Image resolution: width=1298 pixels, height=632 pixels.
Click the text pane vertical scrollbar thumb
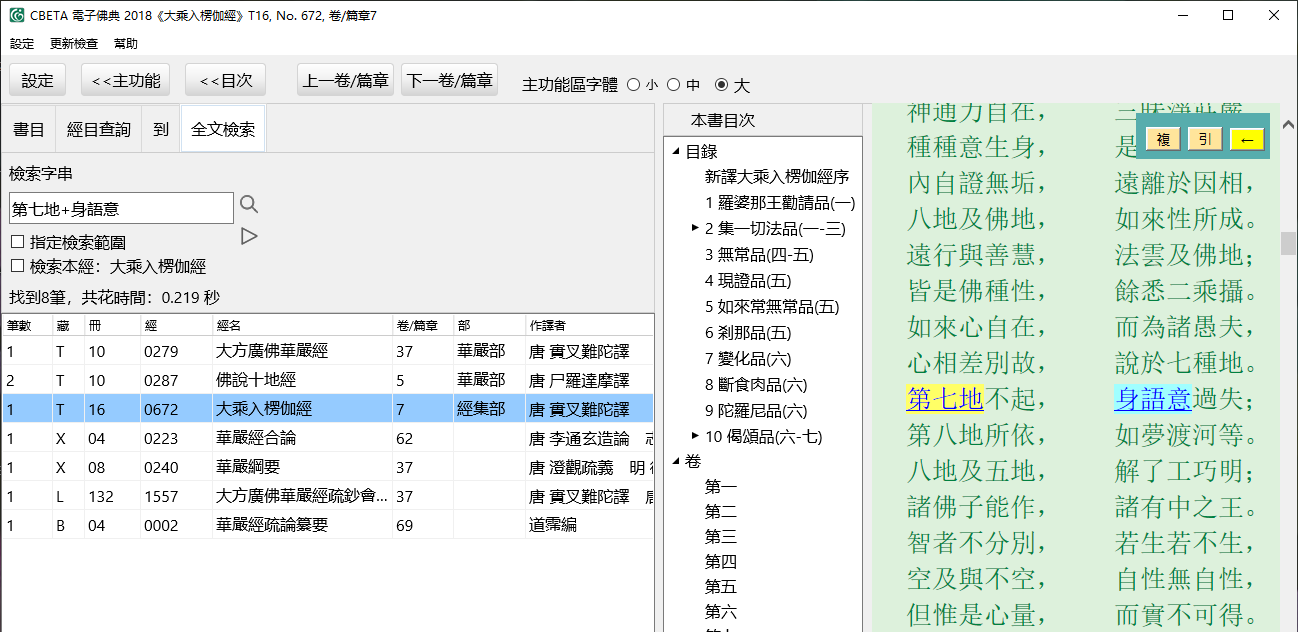[1288, 243]
